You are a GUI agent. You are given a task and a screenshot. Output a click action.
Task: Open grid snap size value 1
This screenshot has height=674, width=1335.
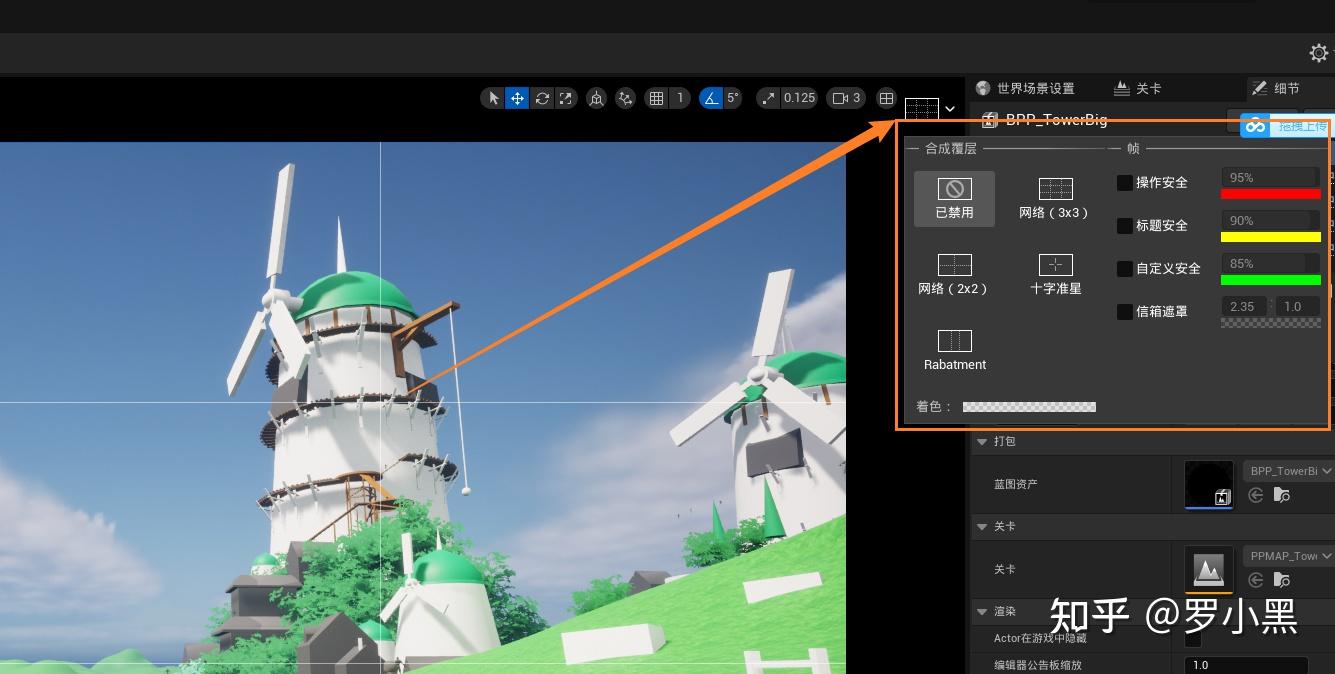(x=680, y=98)
